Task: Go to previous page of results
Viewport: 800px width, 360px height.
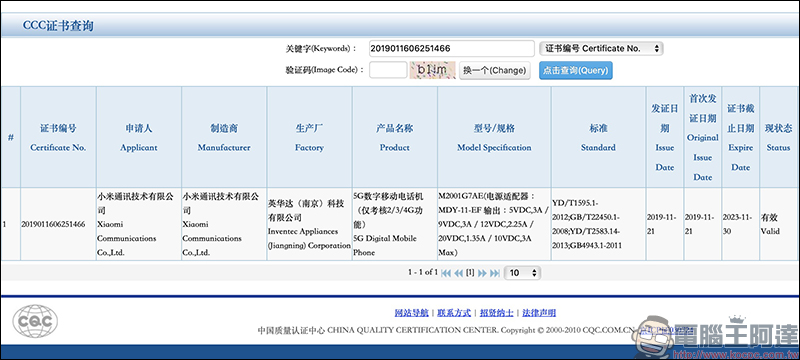Action: tap(459, 273)
